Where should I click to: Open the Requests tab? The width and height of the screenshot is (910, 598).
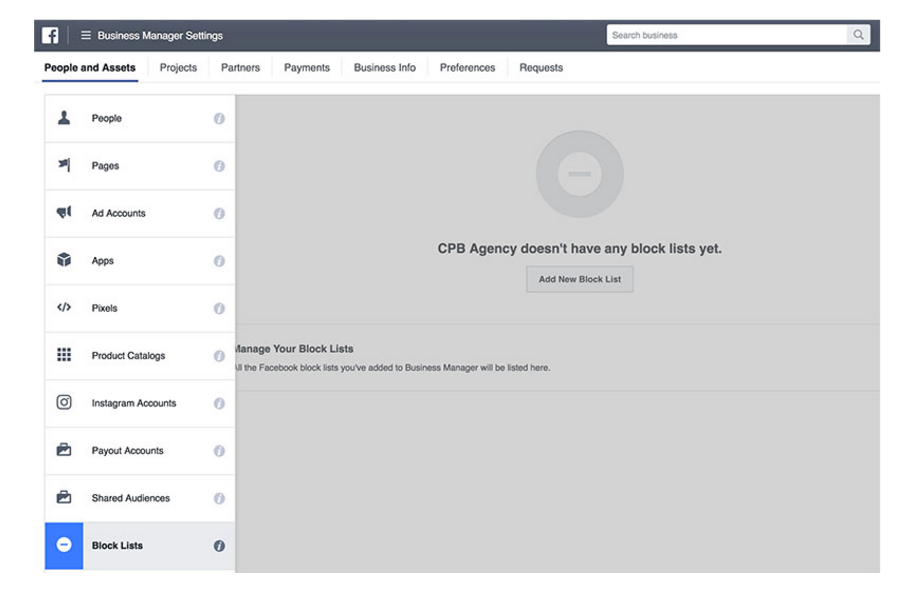click(541, 68)
